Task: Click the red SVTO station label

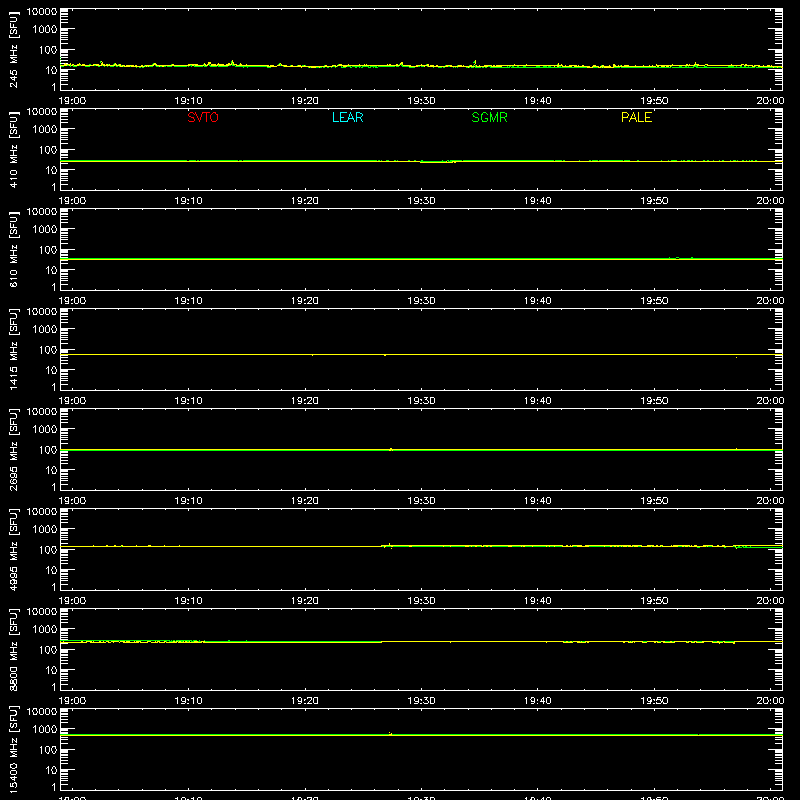Action: [x=203, y=117]
